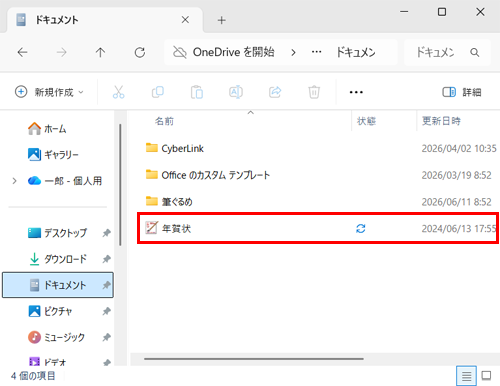Viewport: 500px width, 386px height.
Task: Click the pin icon beside ピクチャ
Action: click(106, 311)
